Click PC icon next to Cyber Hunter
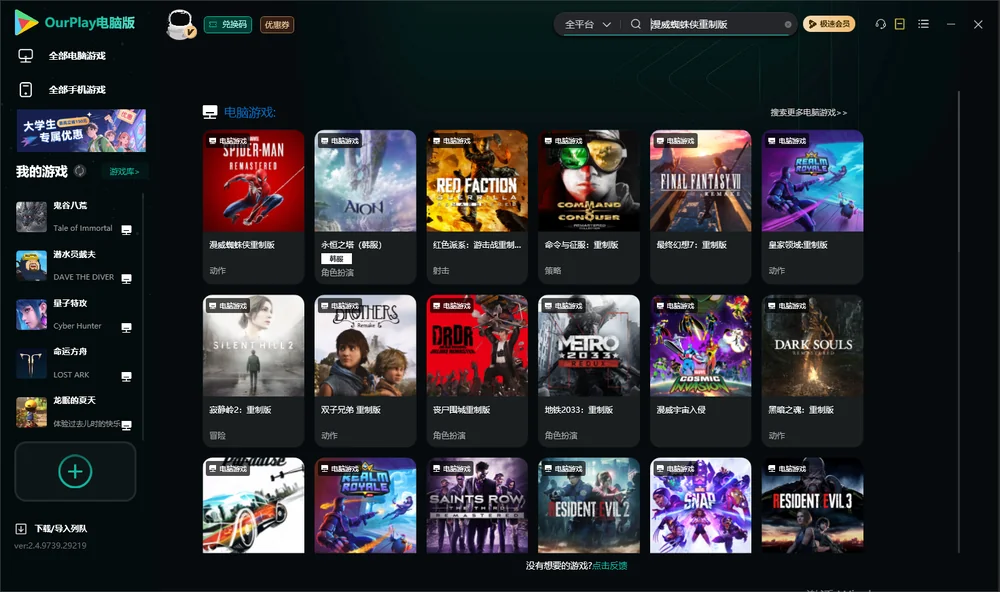The width and height of the screenshot is (1000, 592). click(x=126, y=328)
